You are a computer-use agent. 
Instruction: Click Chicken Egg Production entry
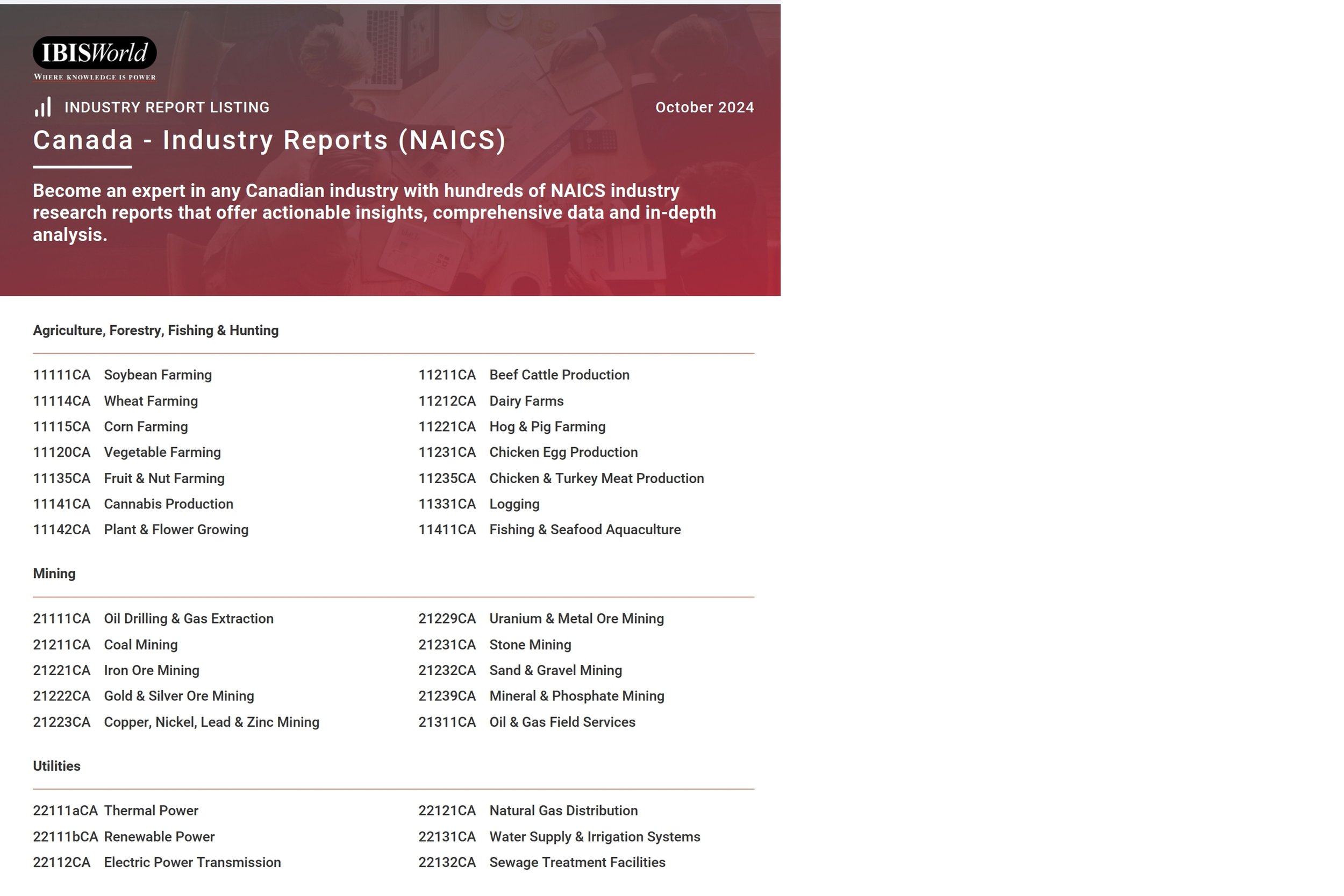[563, 452]
